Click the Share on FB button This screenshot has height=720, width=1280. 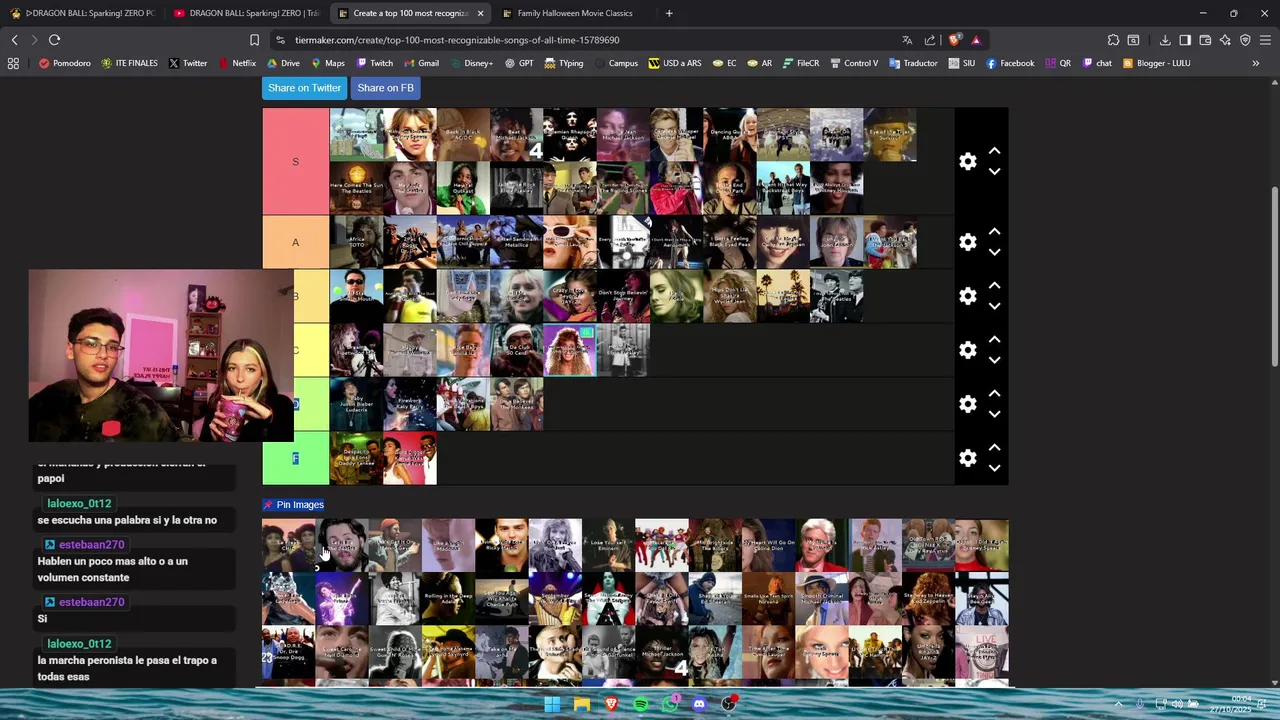pos(385,88)
